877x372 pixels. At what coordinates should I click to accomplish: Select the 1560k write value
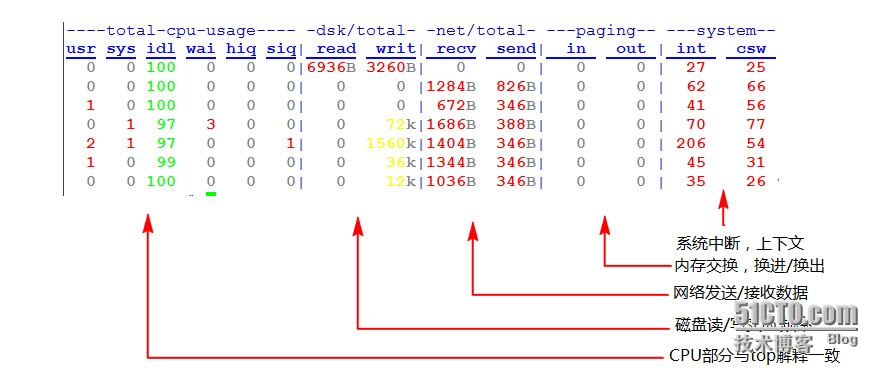coord(391,143)
